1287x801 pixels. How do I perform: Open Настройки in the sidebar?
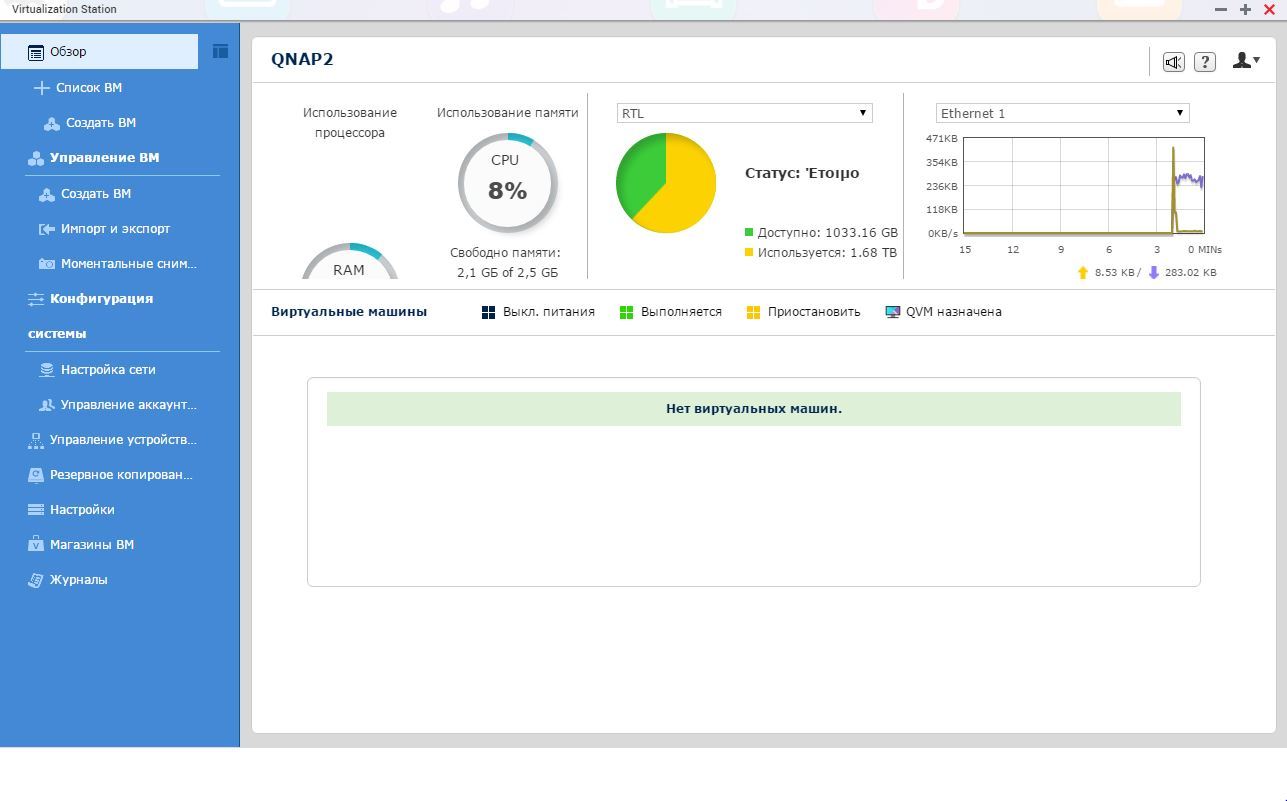point(82,510)
